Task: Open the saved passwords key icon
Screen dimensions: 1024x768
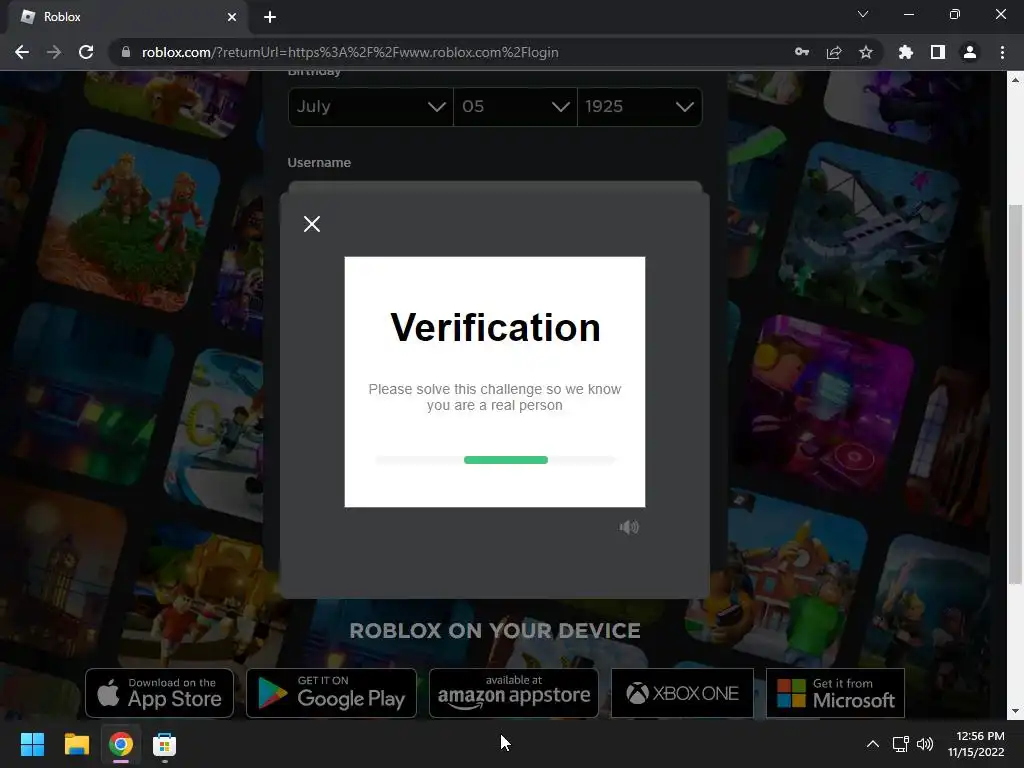Action: tap(802, 52)
